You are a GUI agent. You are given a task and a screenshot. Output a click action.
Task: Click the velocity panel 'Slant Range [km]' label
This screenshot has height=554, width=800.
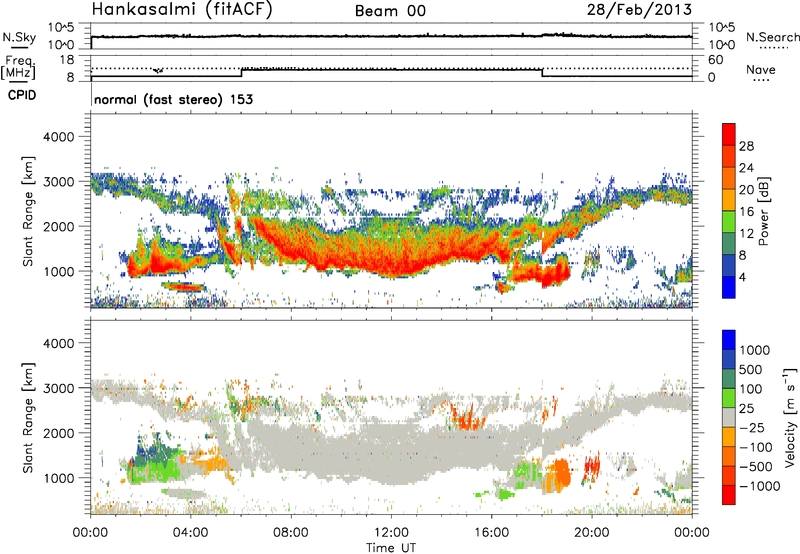click(28, 417)
